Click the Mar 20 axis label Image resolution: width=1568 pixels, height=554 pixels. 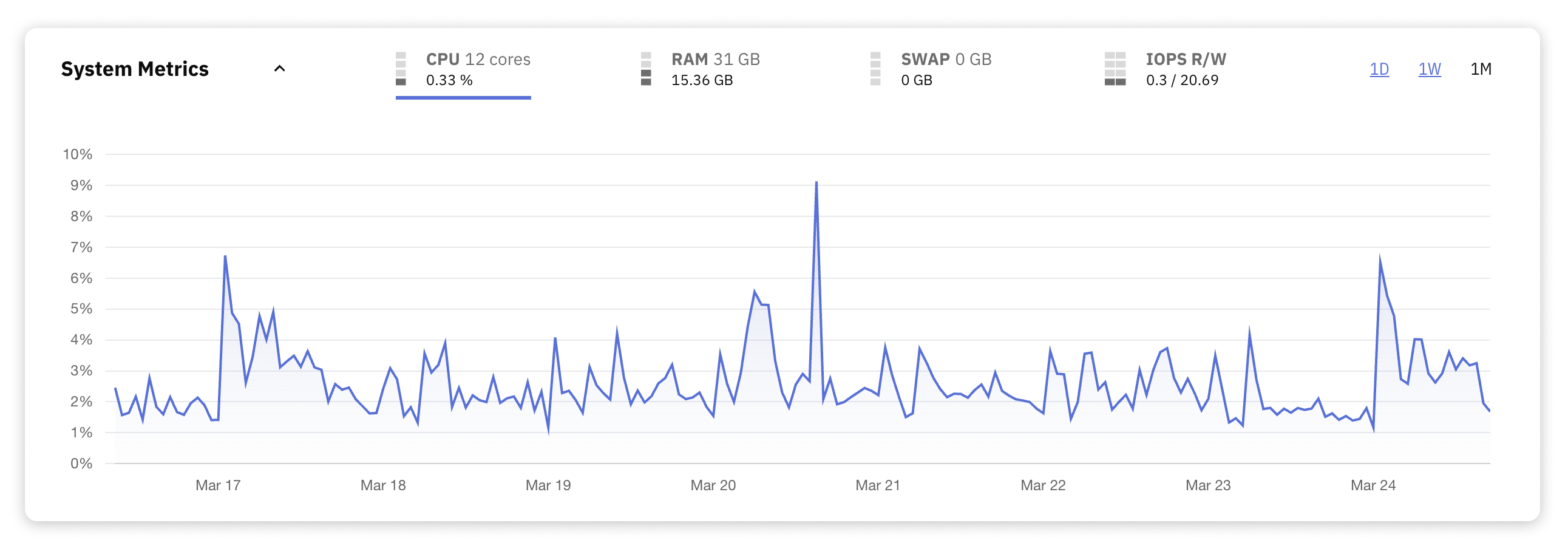pos(712,485)
